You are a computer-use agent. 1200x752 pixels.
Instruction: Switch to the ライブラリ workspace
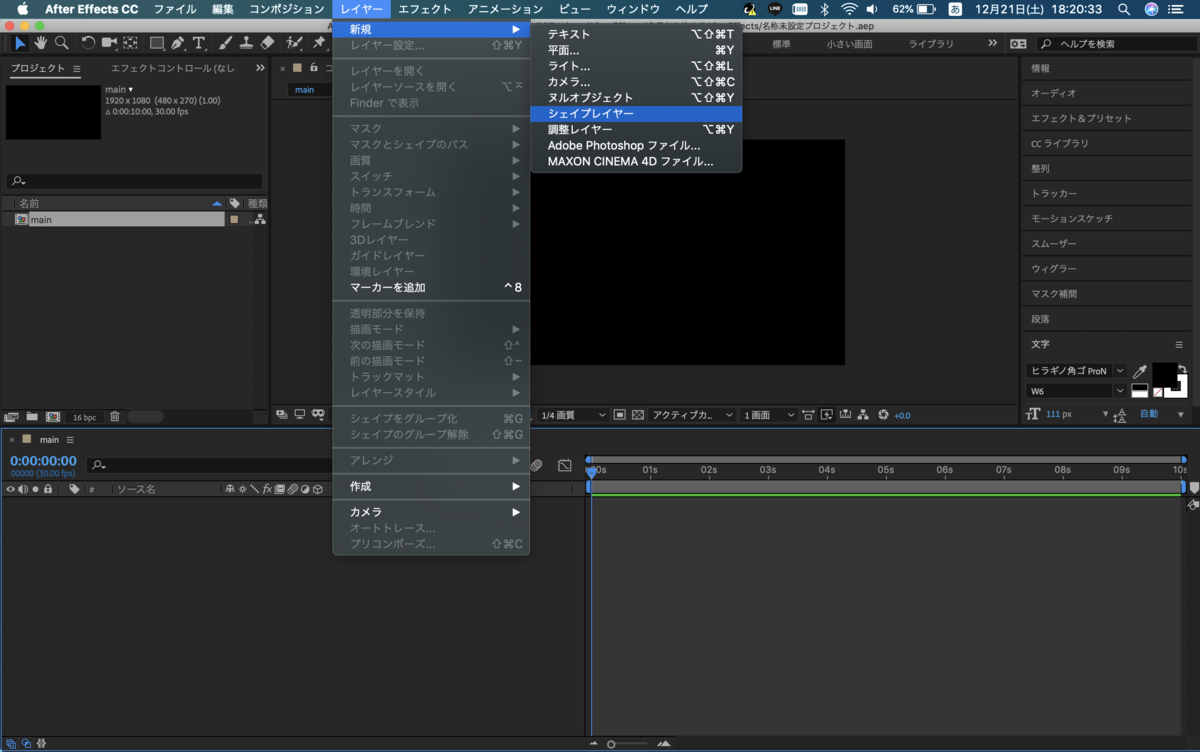[931, 44]
